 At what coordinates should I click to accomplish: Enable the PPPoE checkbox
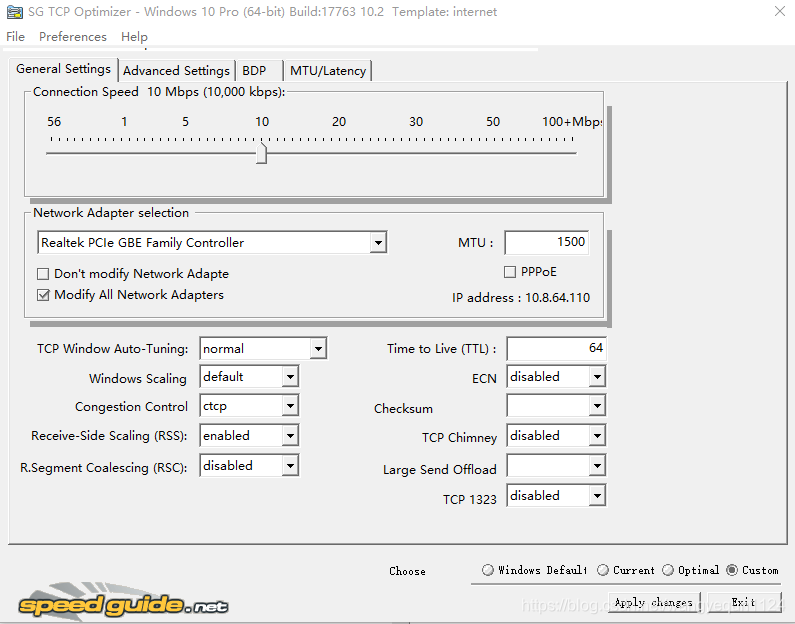510,272
